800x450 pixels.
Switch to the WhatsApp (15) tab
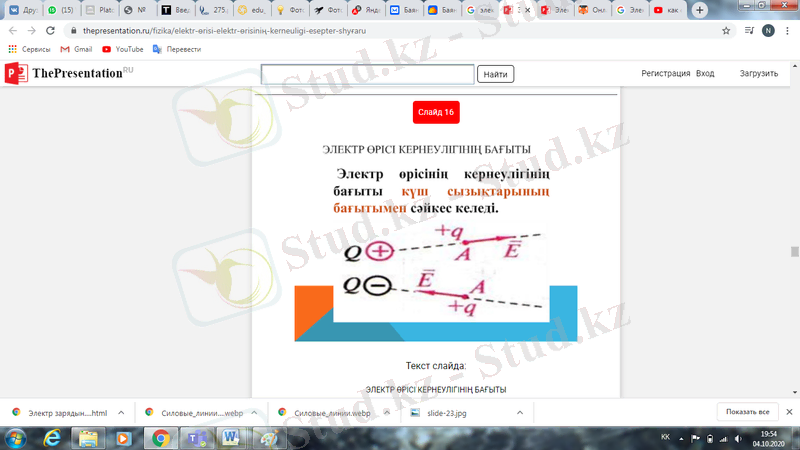tap(60, 10)
